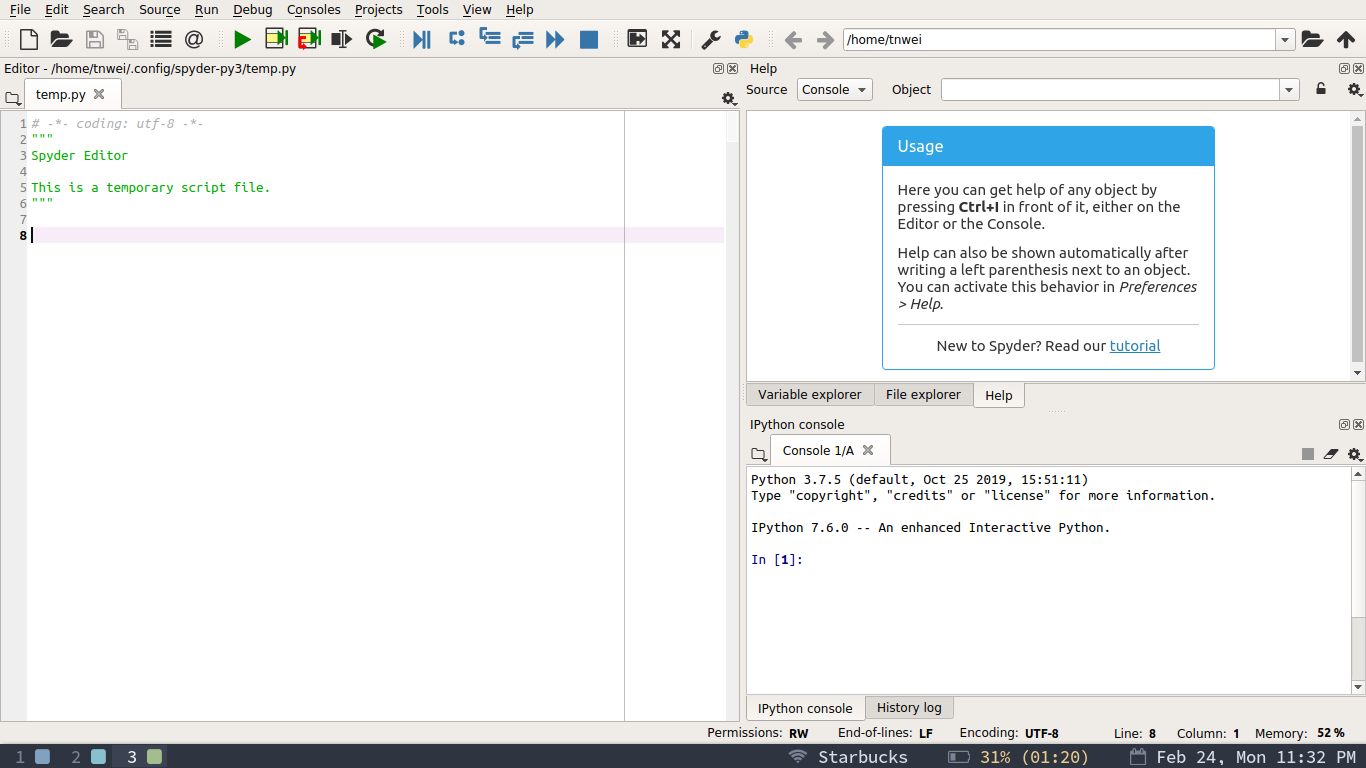Viewport: 1366px width, 768px height.
Task: Create a new file from the toolbar
Action: point(29,40)
